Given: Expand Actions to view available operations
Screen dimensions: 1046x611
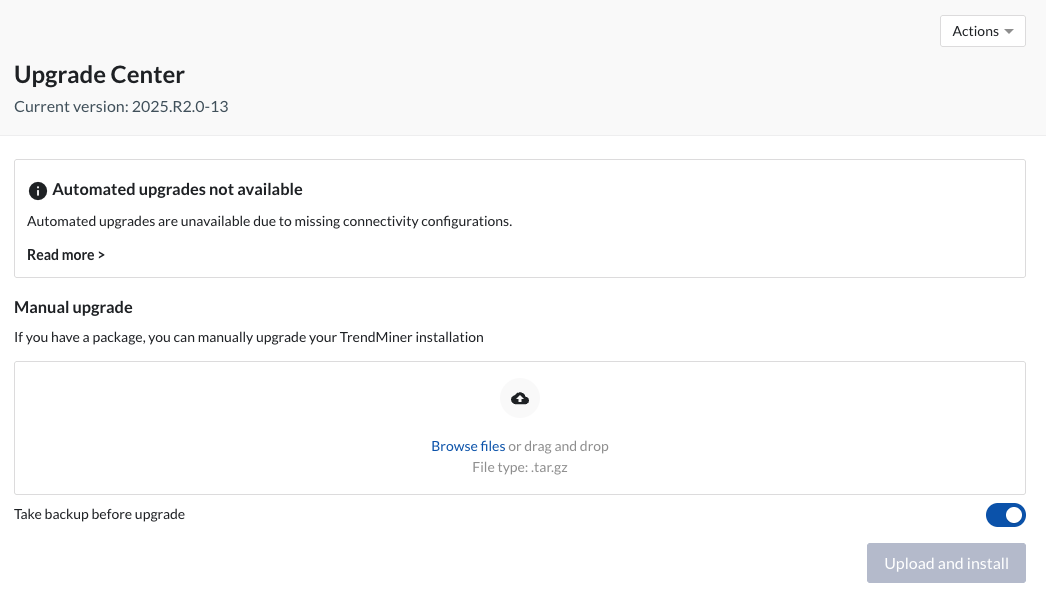Looking at the screenshot, I should click(982, 31).
